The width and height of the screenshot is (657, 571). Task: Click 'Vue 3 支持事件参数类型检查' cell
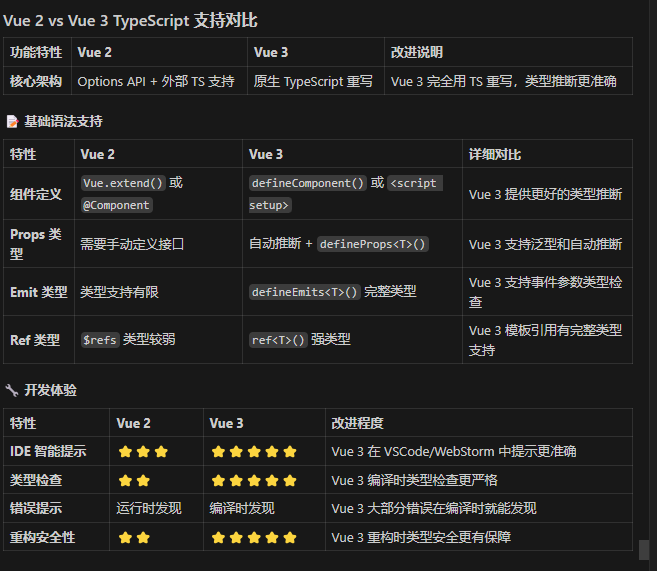546,292
